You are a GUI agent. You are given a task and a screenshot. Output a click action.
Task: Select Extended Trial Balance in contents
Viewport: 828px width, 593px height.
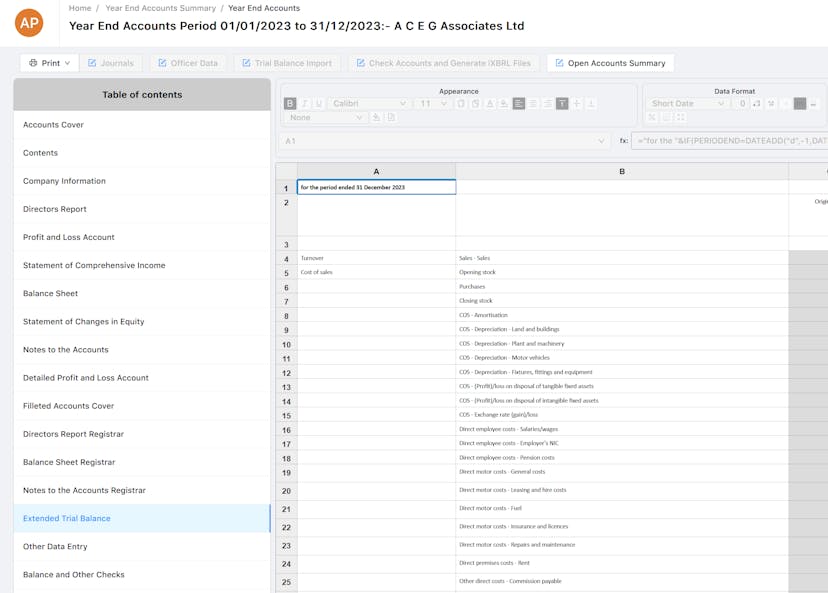pos(66,518)
